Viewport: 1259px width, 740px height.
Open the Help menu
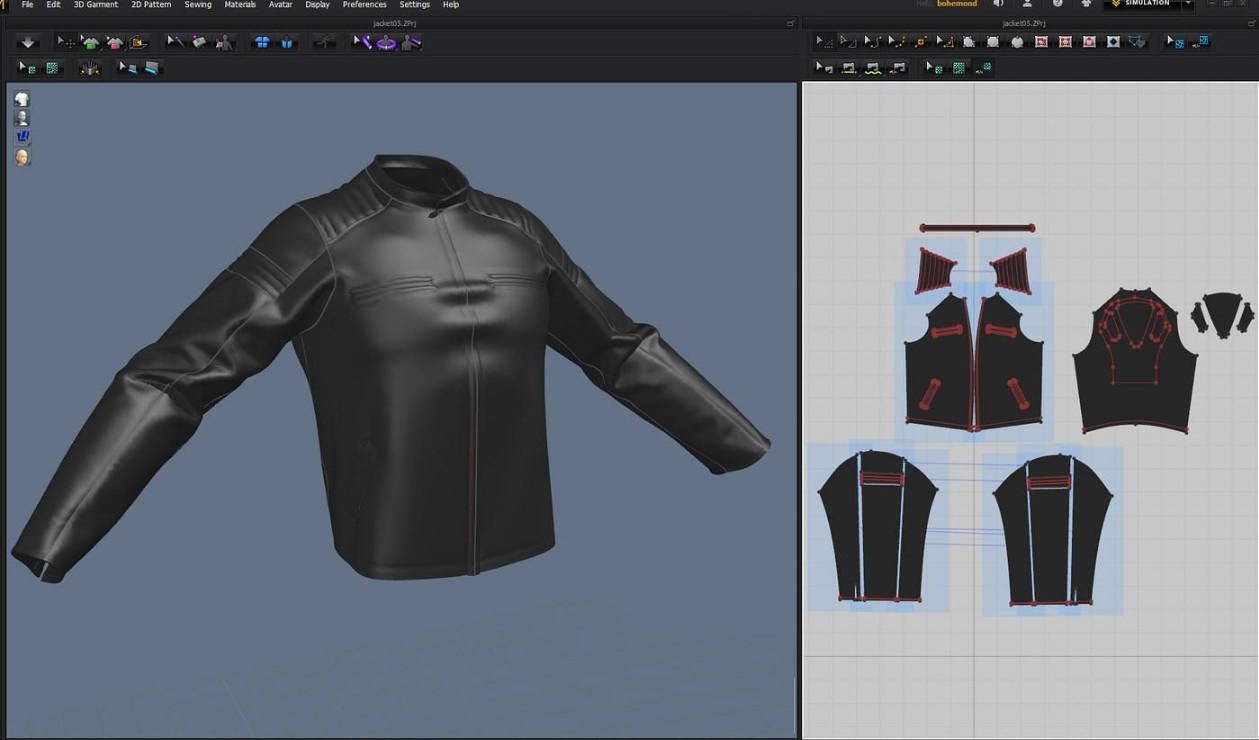(x=451, y=5)
